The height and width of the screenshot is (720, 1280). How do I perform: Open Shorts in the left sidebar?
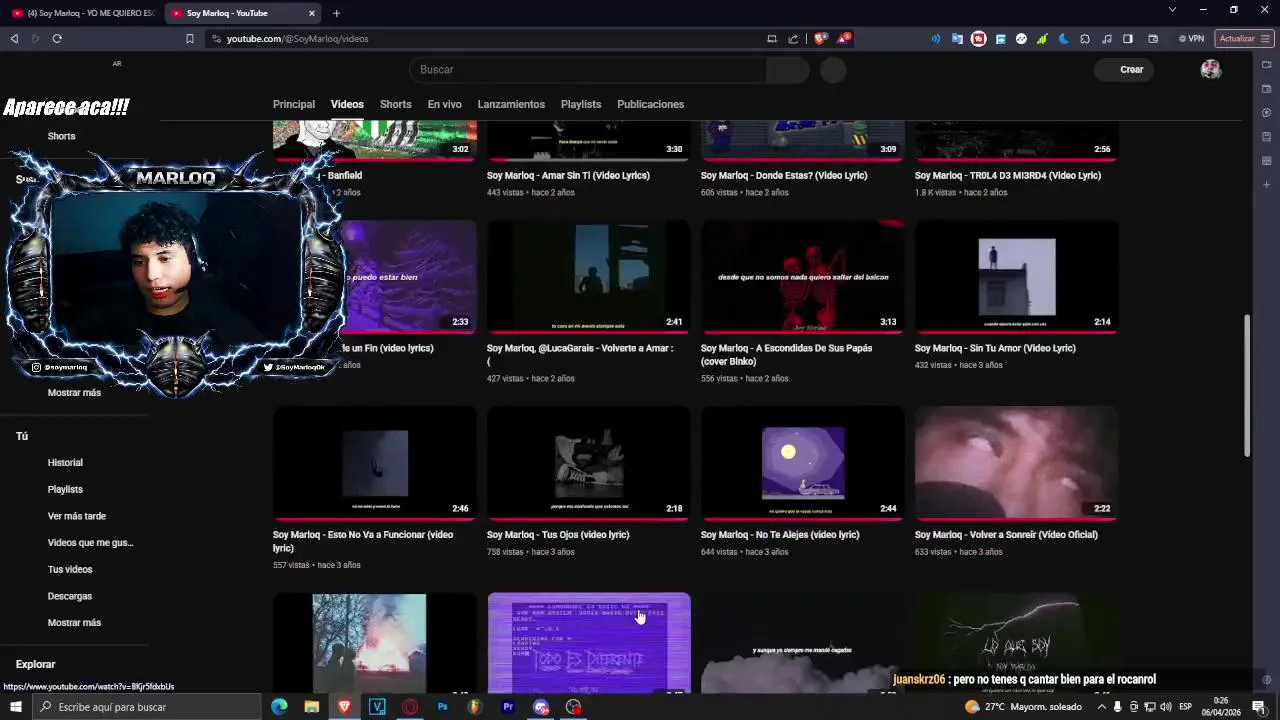coord(62,136)
